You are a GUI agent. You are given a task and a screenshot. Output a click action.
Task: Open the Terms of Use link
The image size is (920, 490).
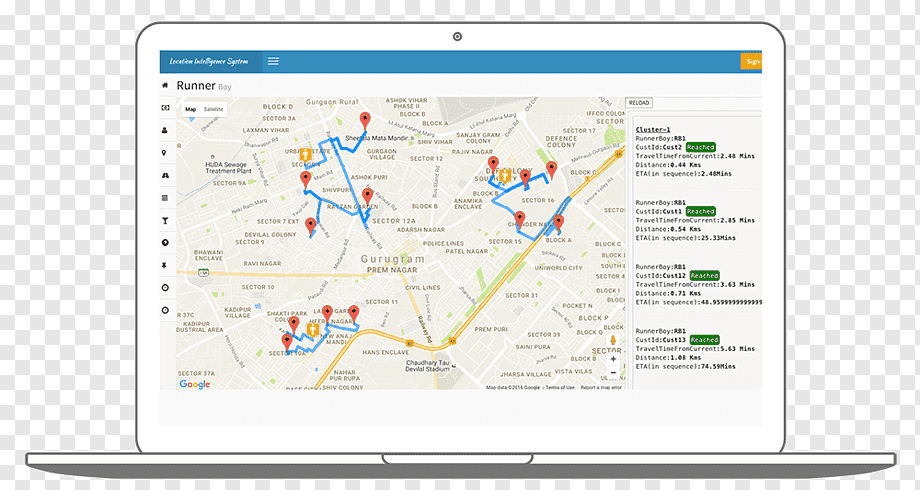tap(560, 387)
